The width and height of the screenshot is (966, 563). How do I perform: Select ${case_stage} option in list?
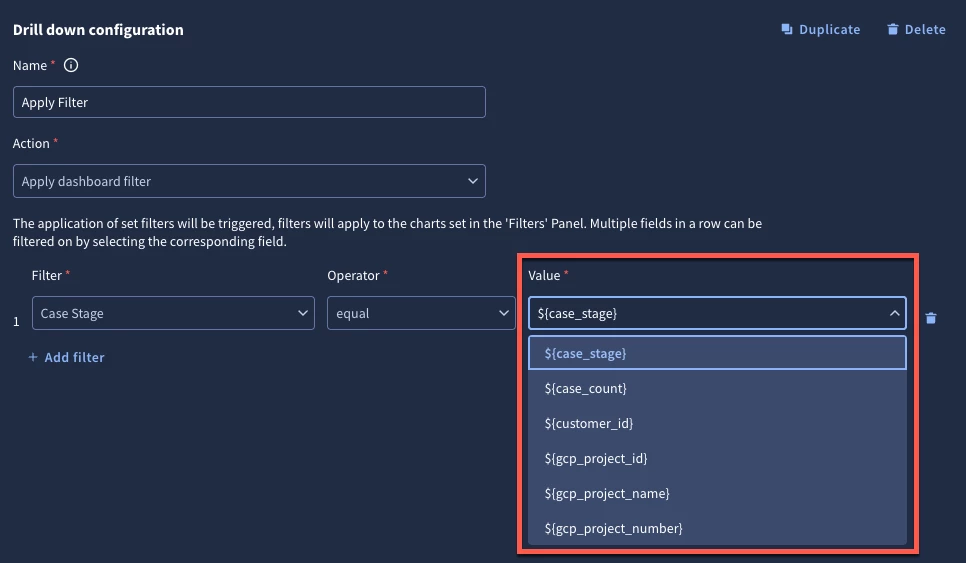pos(717,353)
